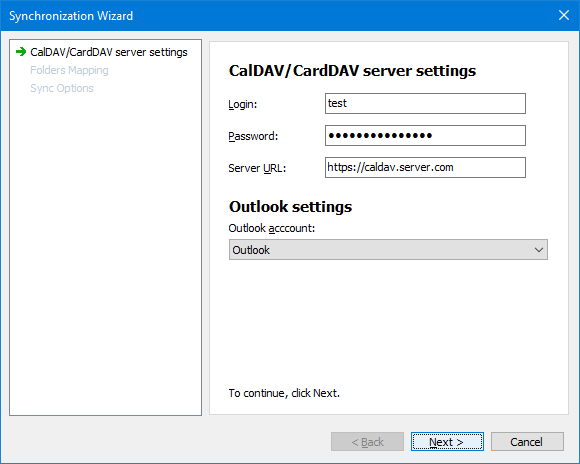Close the Synchronization Wizard window
Viewport: 580px width, 464px height.
coord(564,15)
